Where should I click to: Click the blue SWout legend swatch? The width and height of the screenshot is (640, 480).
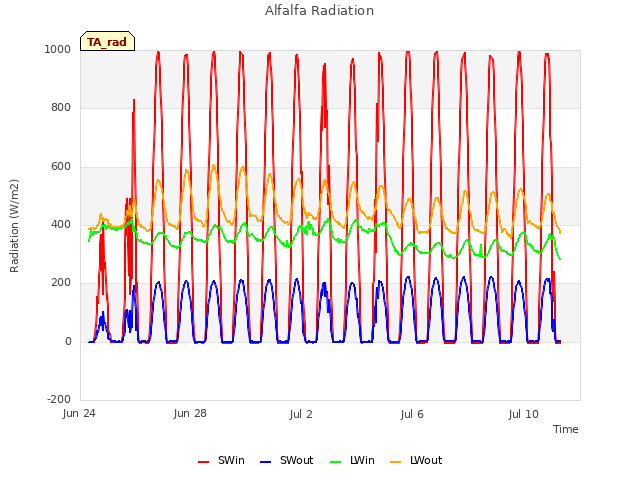[265, 462]
